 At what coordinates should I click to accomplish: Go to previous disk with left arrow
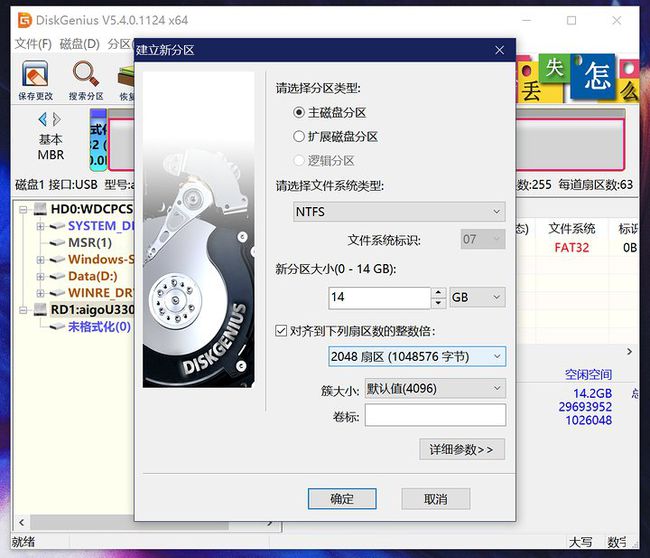click(x=42, y=119)
